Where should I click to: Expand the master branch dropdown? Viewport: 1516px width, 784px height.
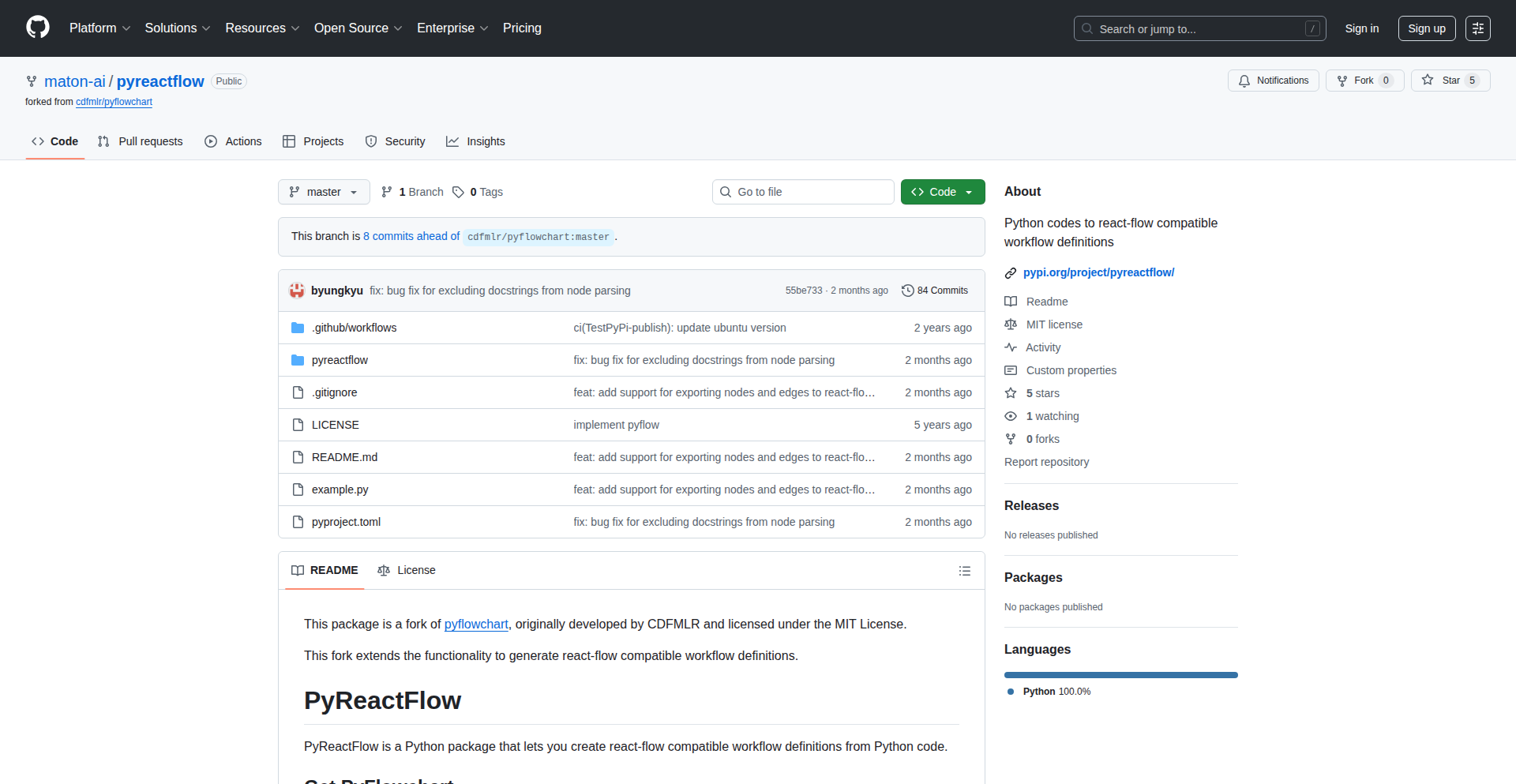[x=324, y=192]
